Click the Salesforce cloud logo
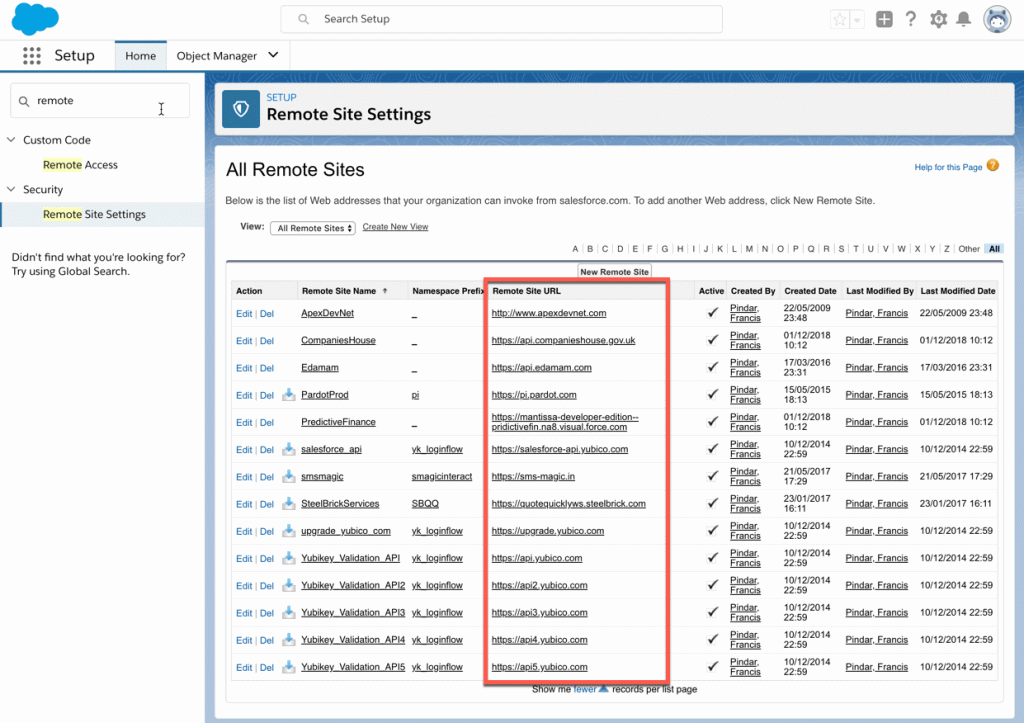Screen dimensions: 1024x723 coord(34,18)
